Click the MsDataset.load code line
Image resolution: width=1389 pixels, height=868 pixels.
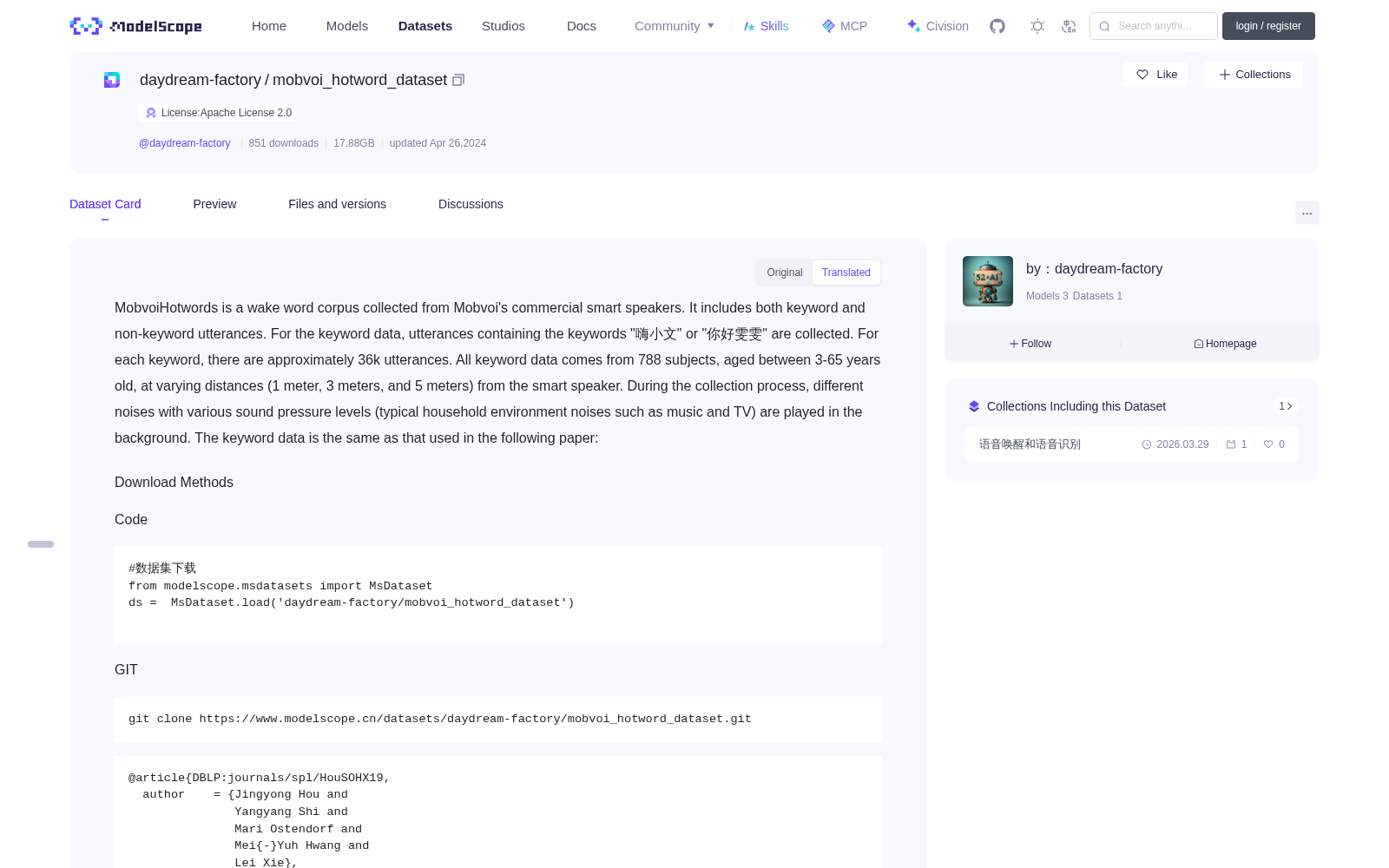point(352,602)
